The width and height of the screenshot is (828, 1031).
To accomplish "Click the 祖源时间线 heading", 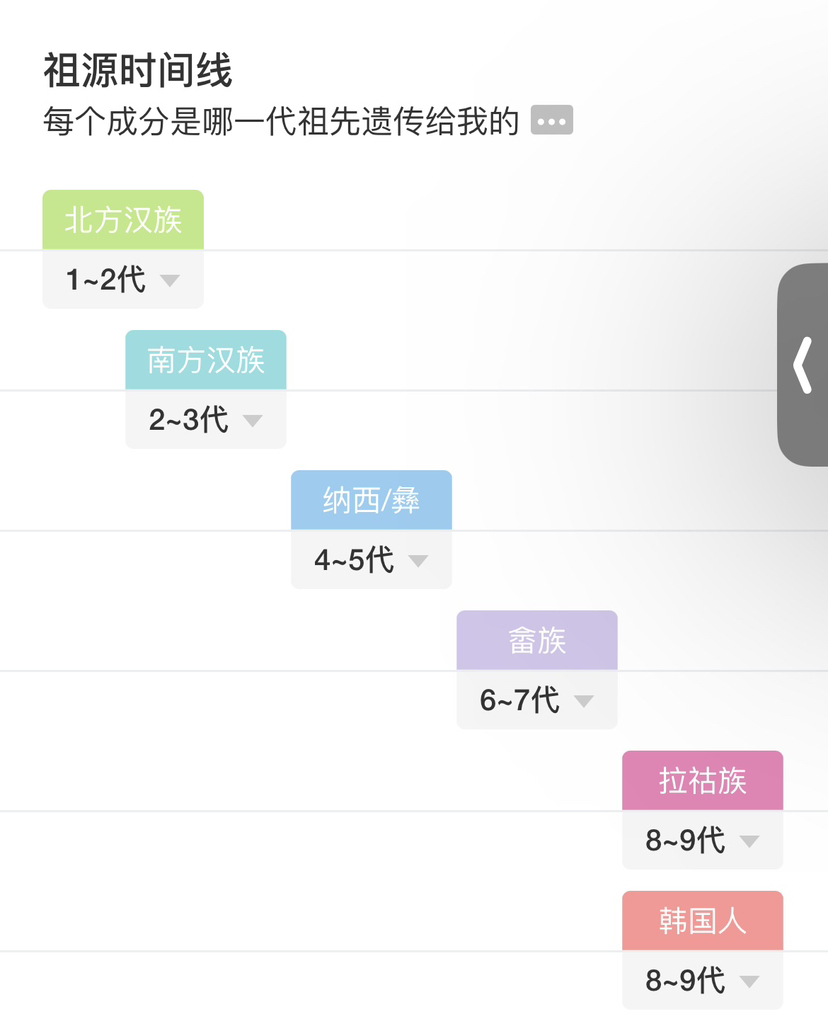I will coord(138,70).
